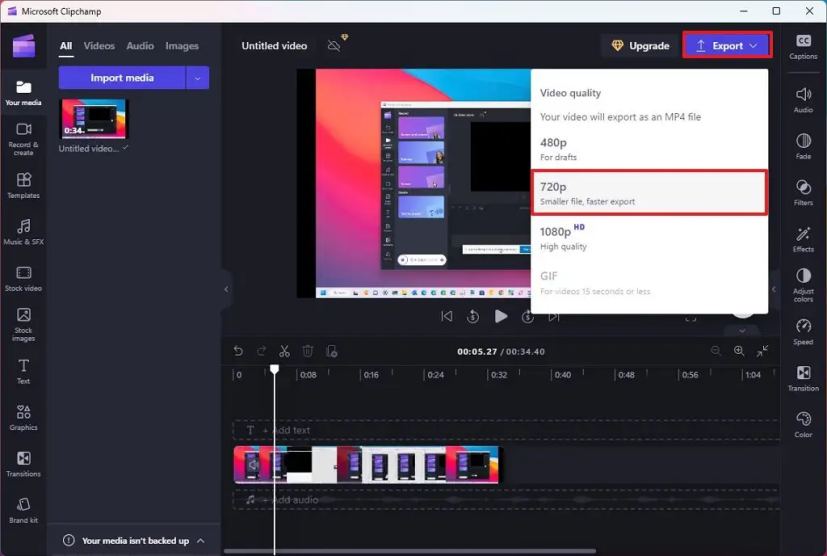
Task: Split clip with the scissors tool
Action: coord(285,351)
